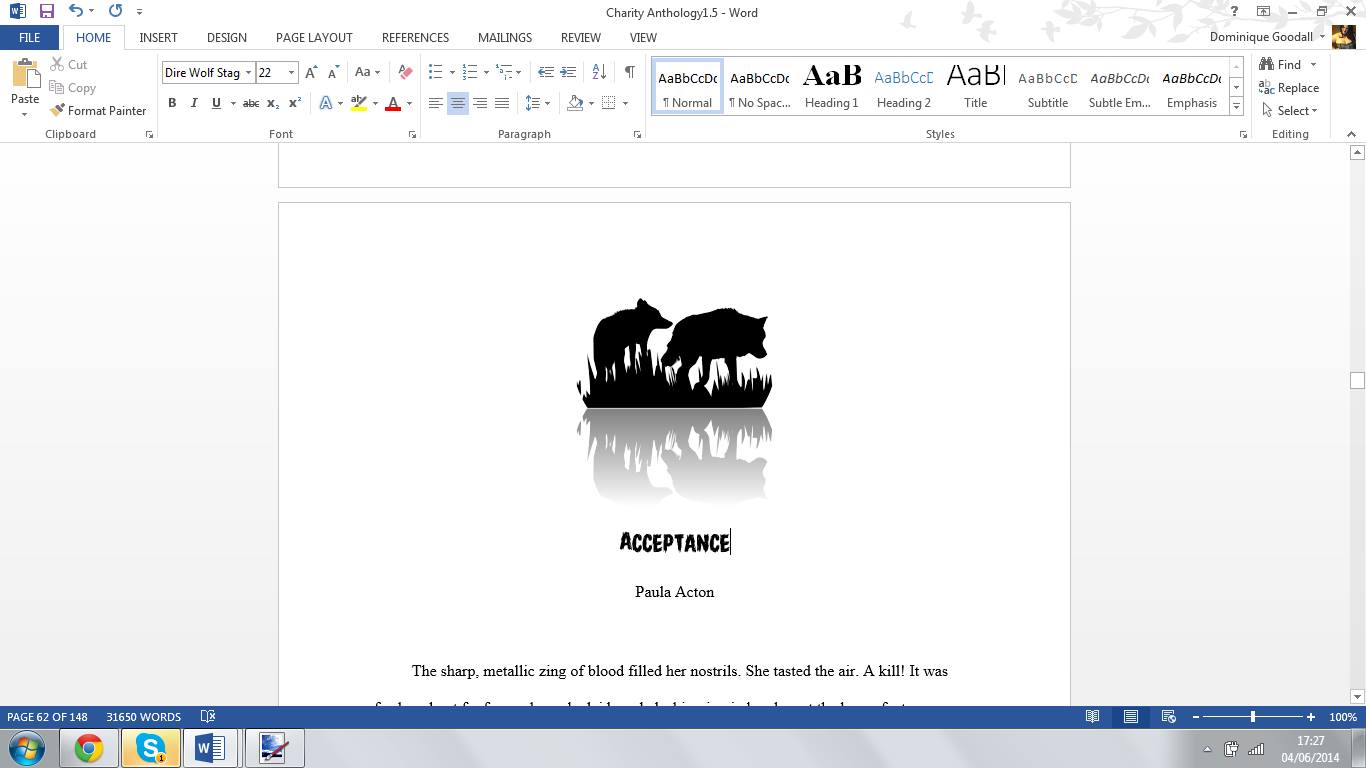Click the Sort paragraphs icon
This screenshot has width=1366, height=768.
point(599,72)
